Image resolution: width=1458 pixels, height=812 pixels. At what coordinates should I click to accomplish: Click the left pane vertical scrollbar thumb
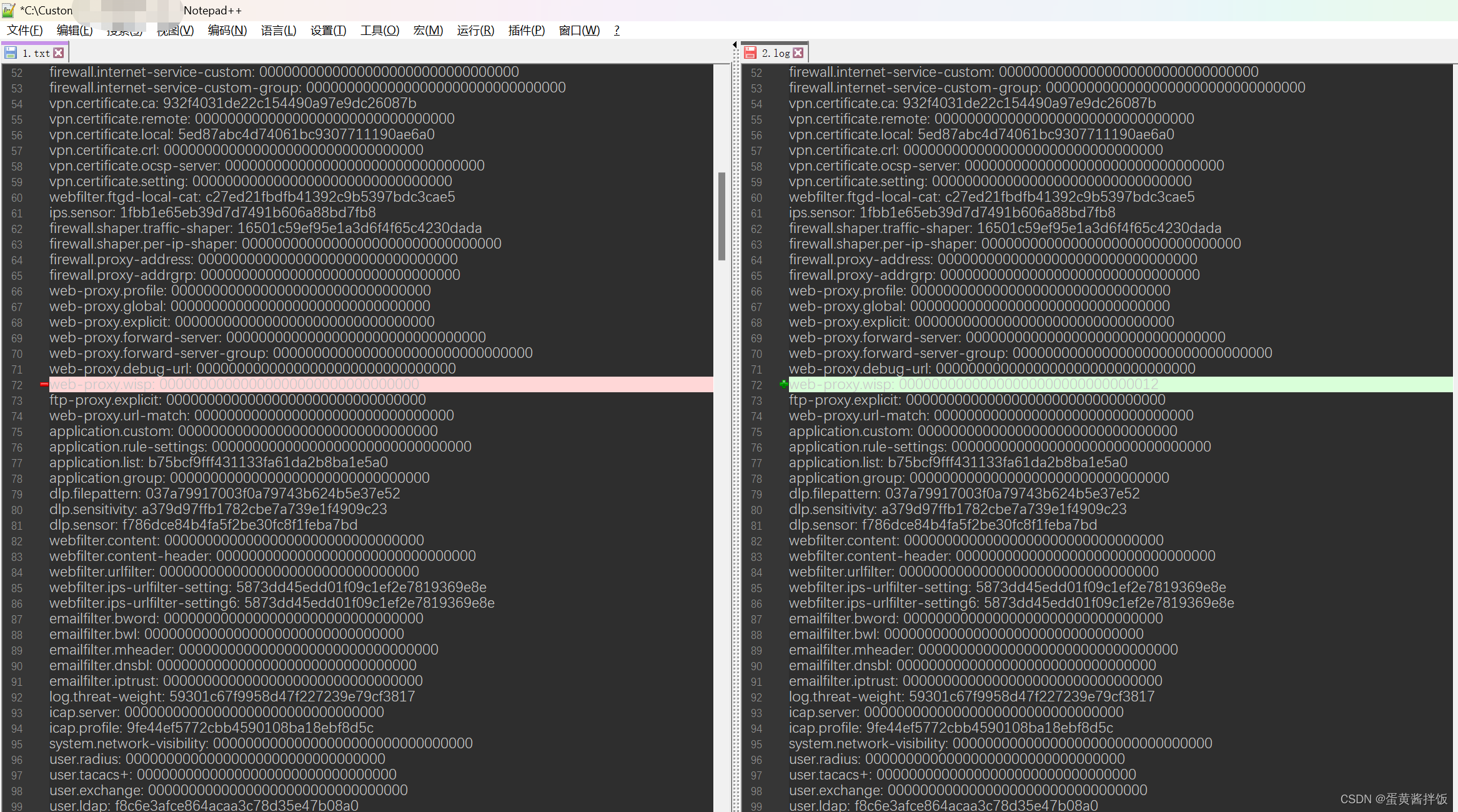tap(722, 216)
